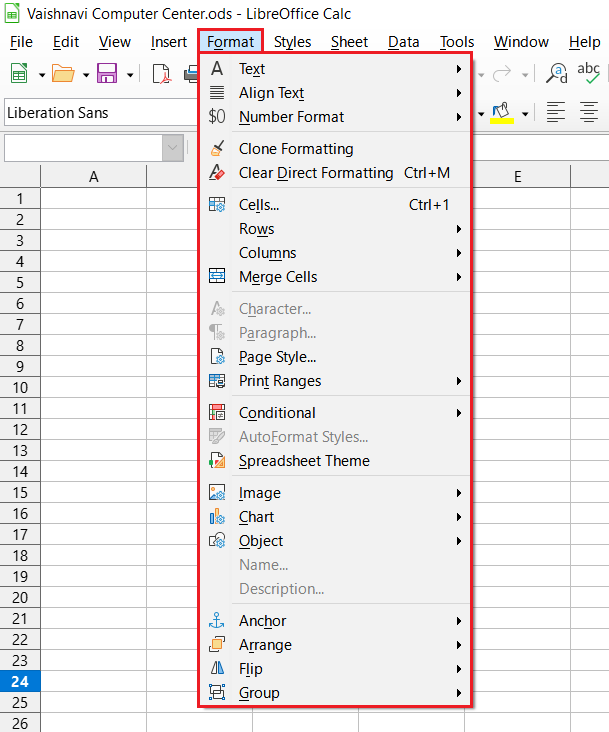Screen dimensions: 609x732
Task: Click the Name Box input field
Action: click(84, 148)
